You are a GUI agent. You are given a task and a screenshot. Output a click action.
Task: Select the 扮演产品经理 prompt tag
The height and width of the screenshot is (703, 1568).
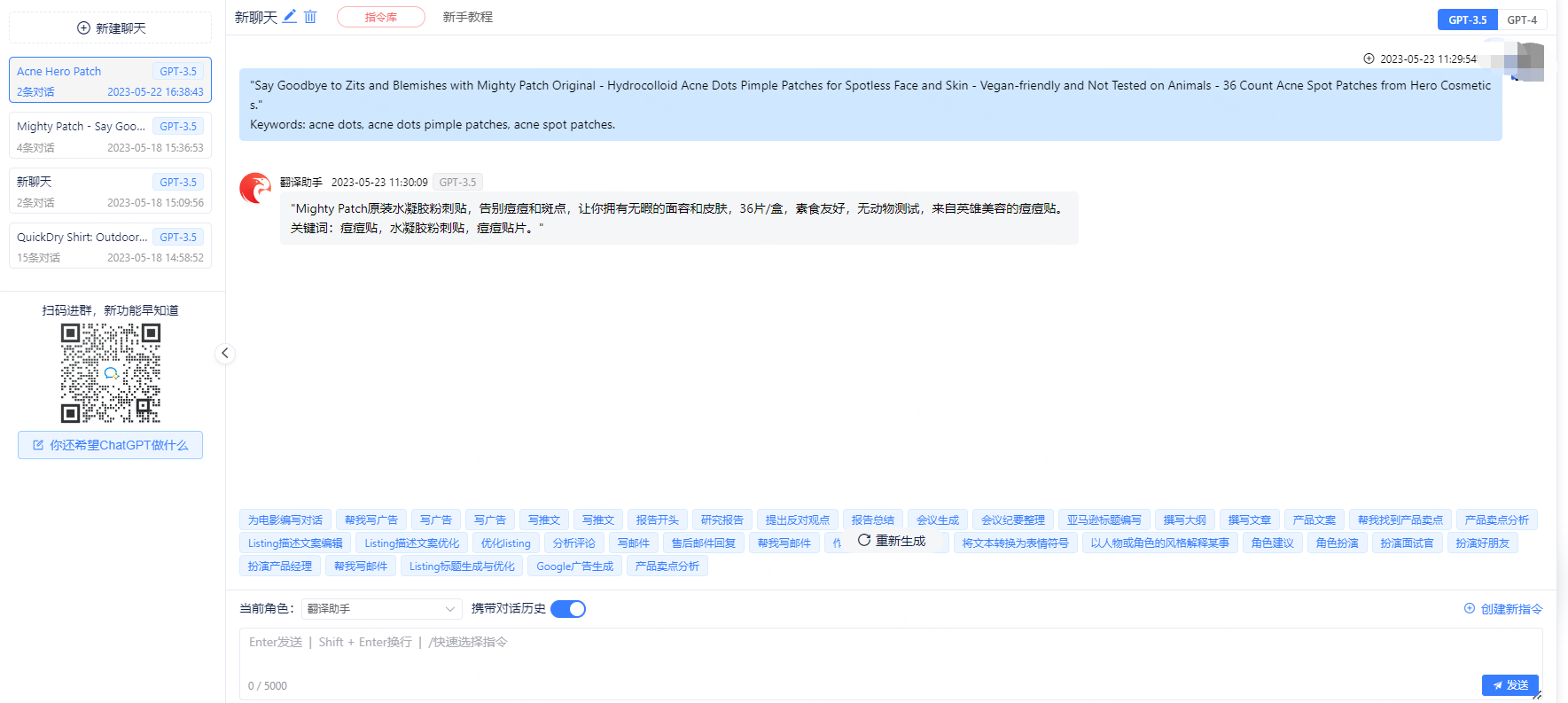[x=280, y=566]
